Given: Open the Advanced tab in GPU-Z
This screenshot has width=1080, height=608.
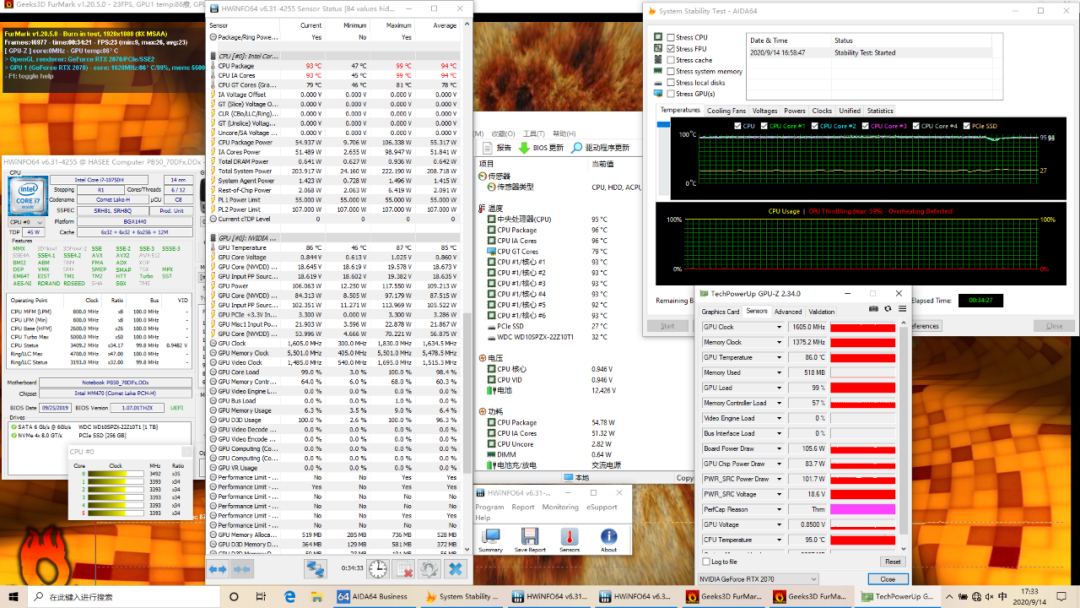Looking at the screenshot, I should tap(787, 311).
